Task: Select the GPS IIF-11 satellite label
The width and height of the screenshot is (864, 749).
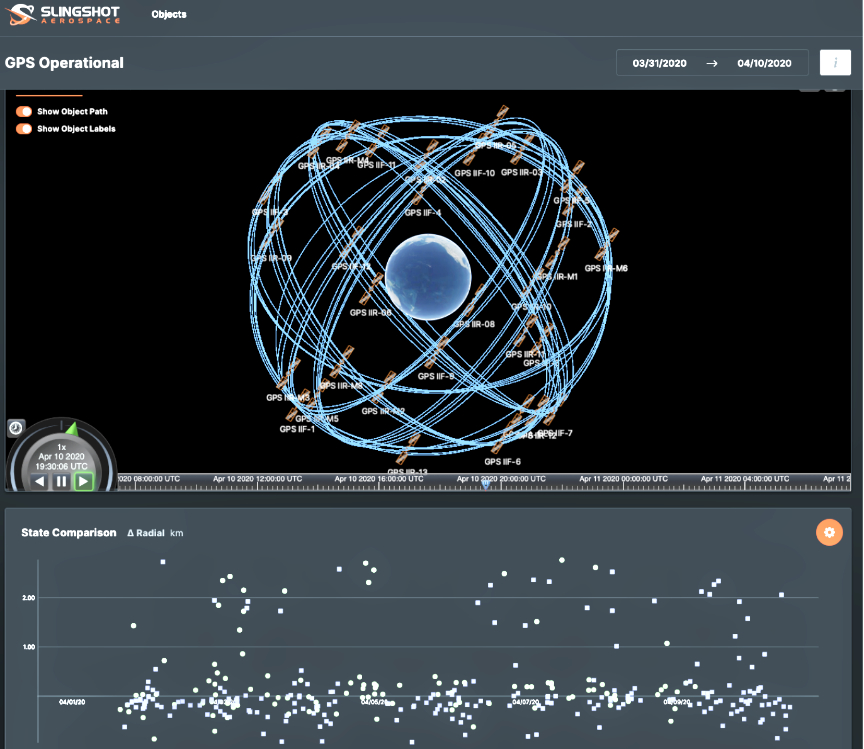Action: tap(376, 165)
